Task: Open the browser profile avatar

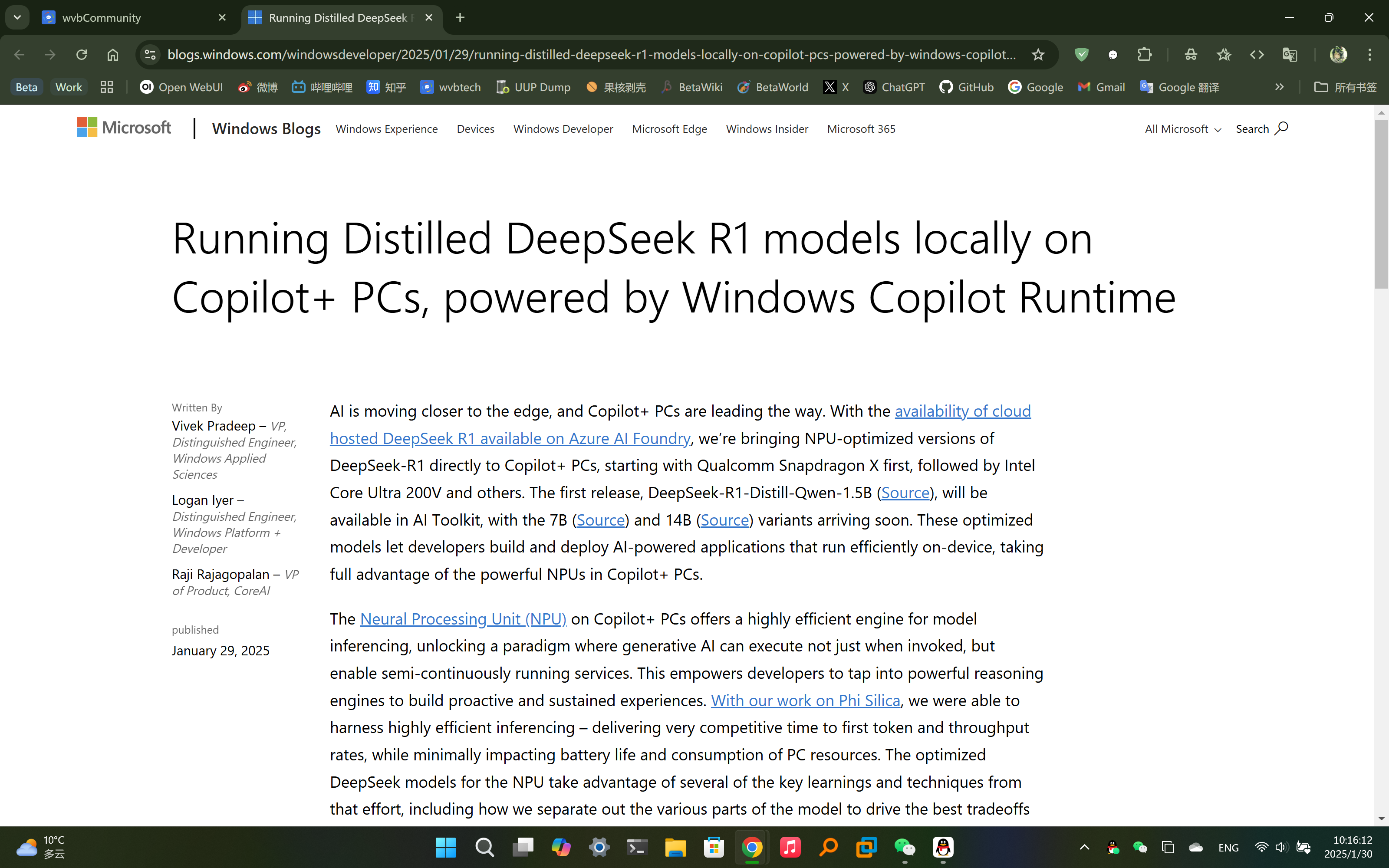Action: tap(1339, 55)
